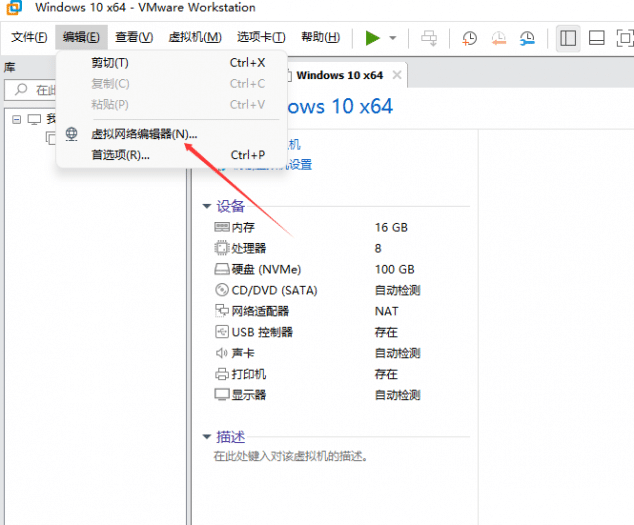Click the display monitor icon
Image resolution: width=634 pixels, height=525 pixels.
pos(222,395)
